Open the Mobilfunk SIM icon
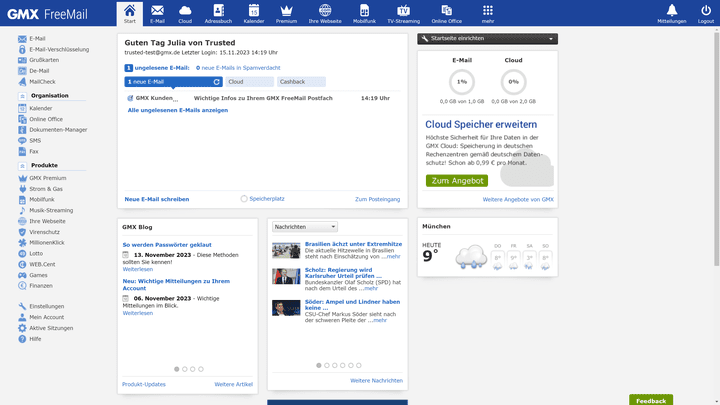This screenshot has width=720, height=405. (364, 13)
